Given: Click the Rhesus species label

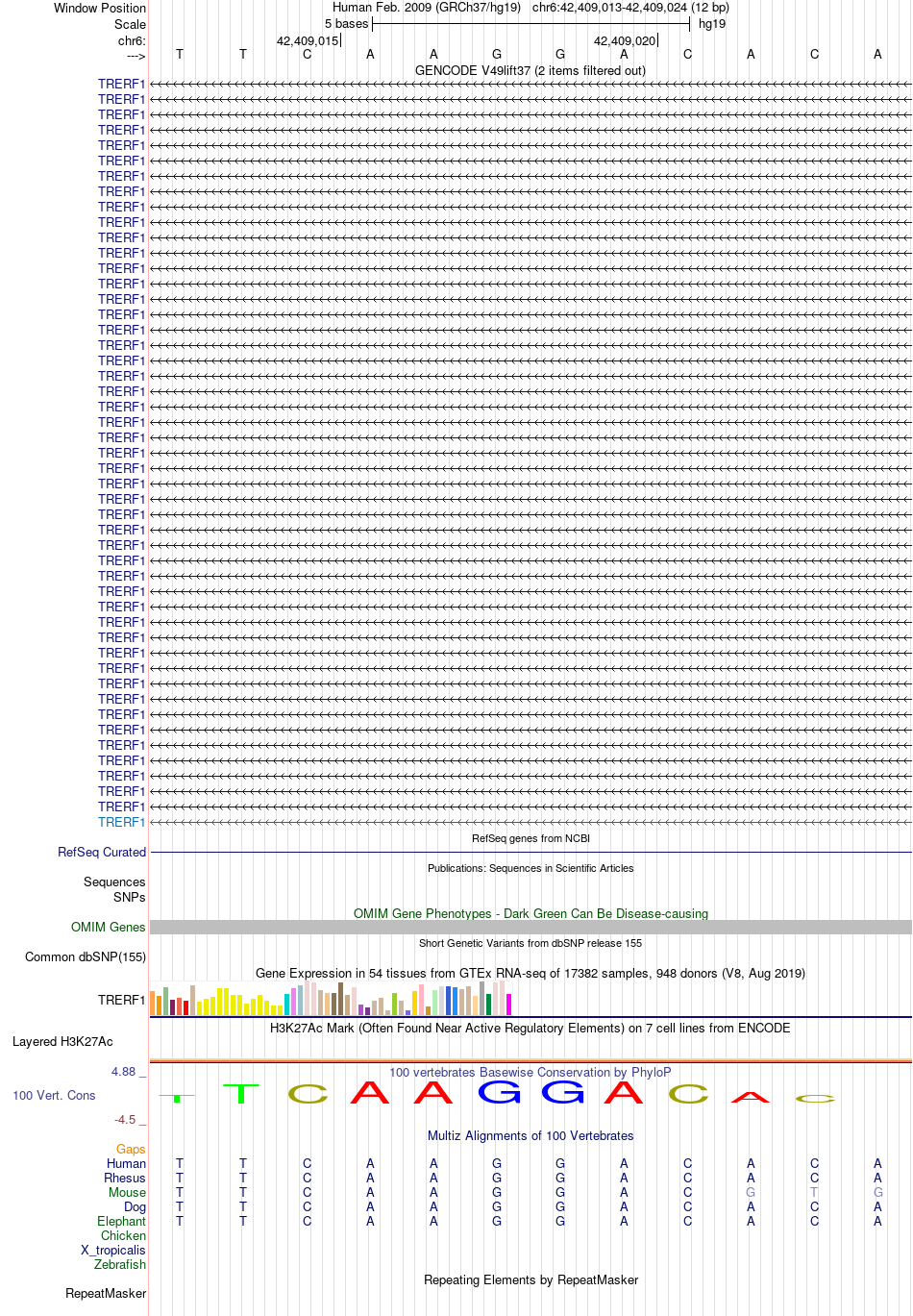Looking at the screenshot, I should pos(125,1179).
